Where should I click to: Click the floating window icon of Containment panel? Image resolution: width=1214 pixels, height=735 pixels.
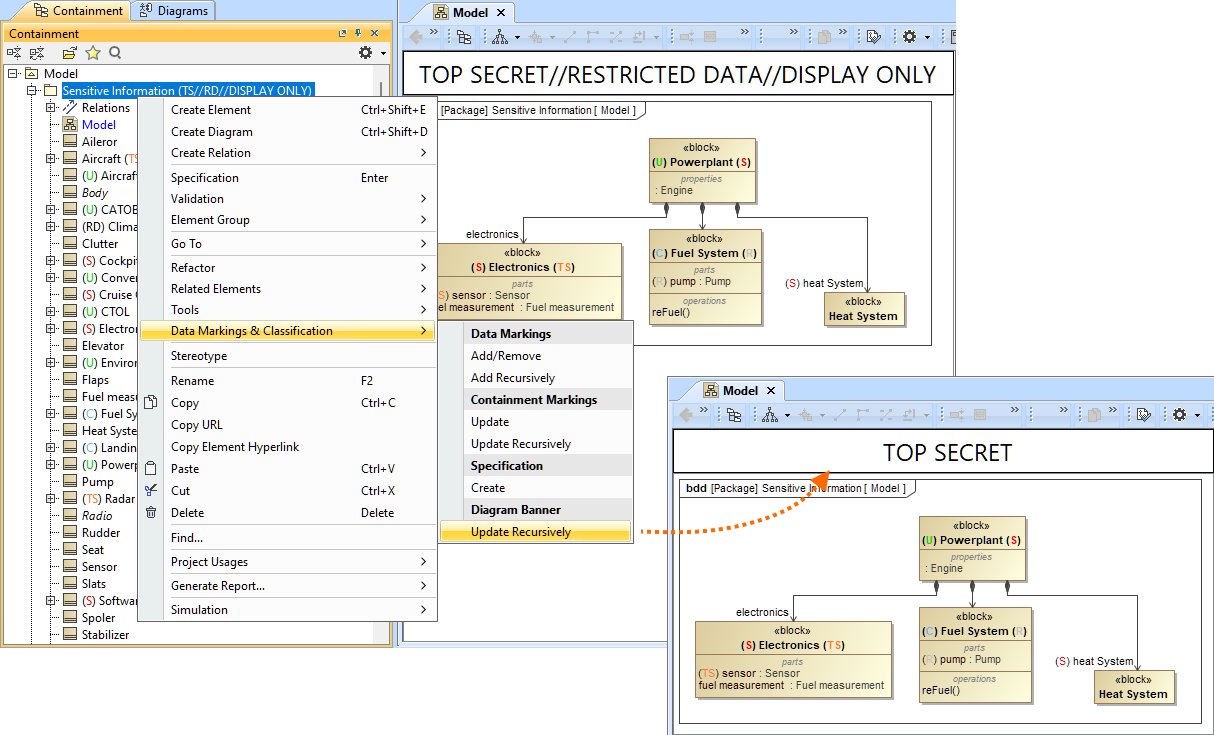coord(343,33)
